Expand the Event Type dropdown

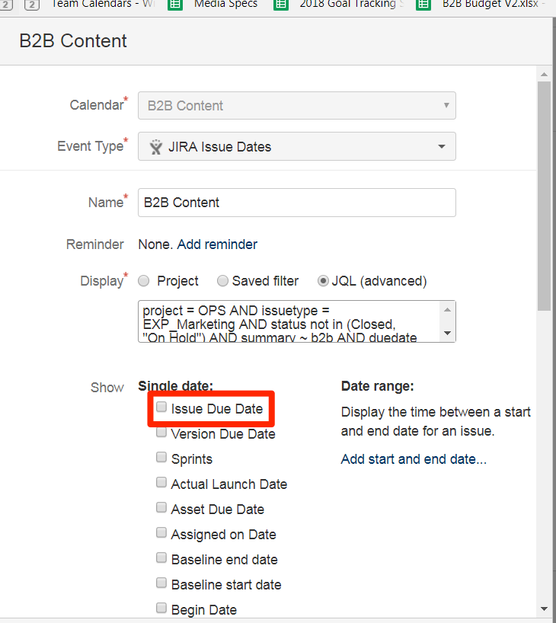point(297,147)
